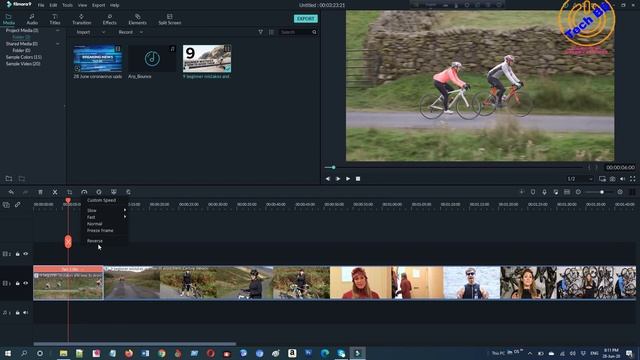Click the Delete trash icon in timeline toolbar
This screenshot has height=360, width=640.
(x=40, y=192)
